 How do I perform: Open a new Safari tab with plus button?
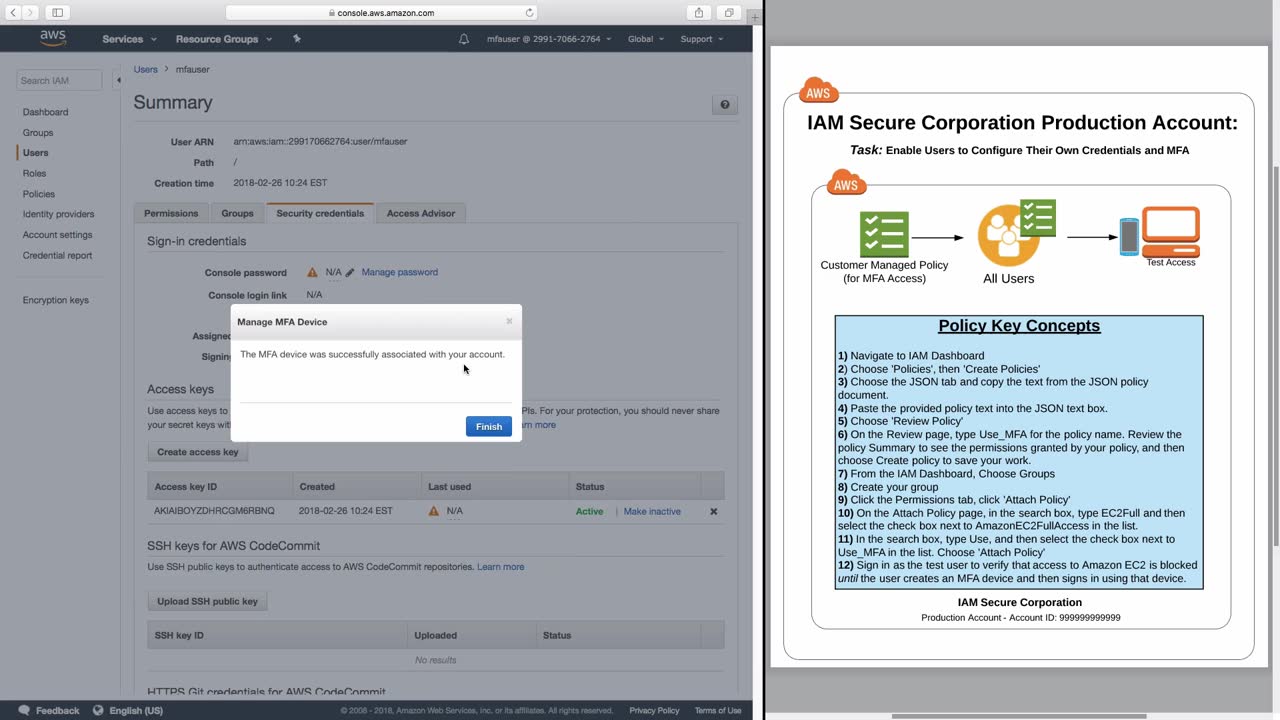click(754, 17)
